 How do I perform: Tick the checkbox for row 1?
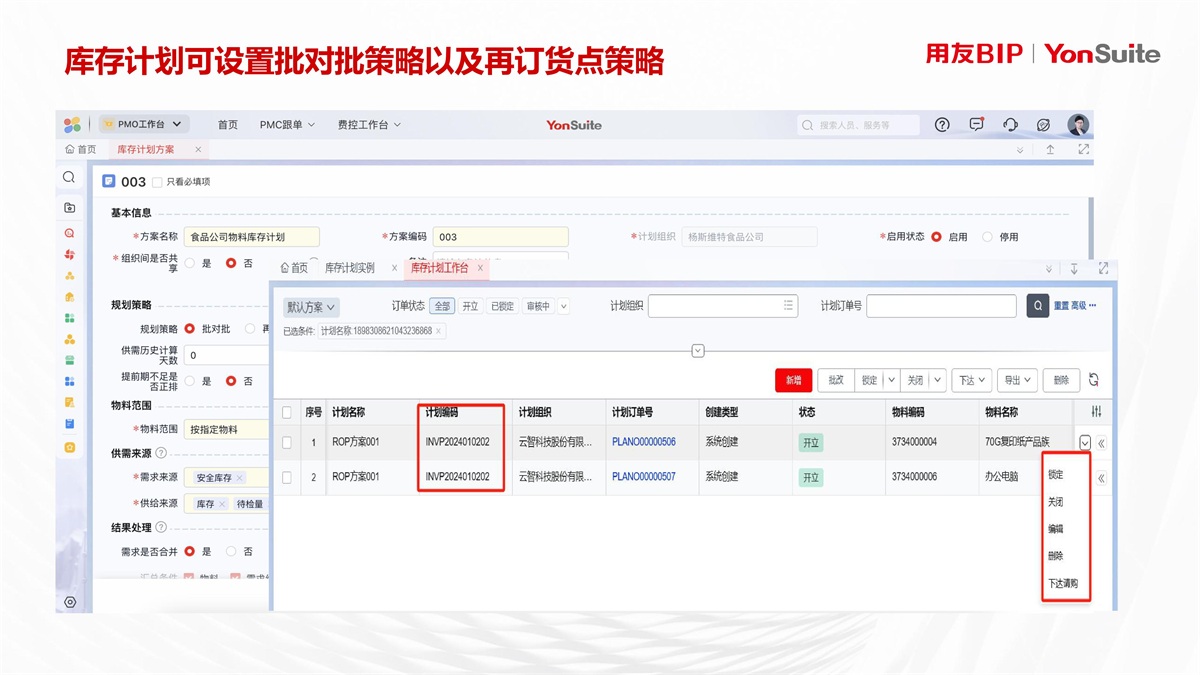(x=287, y=443)
